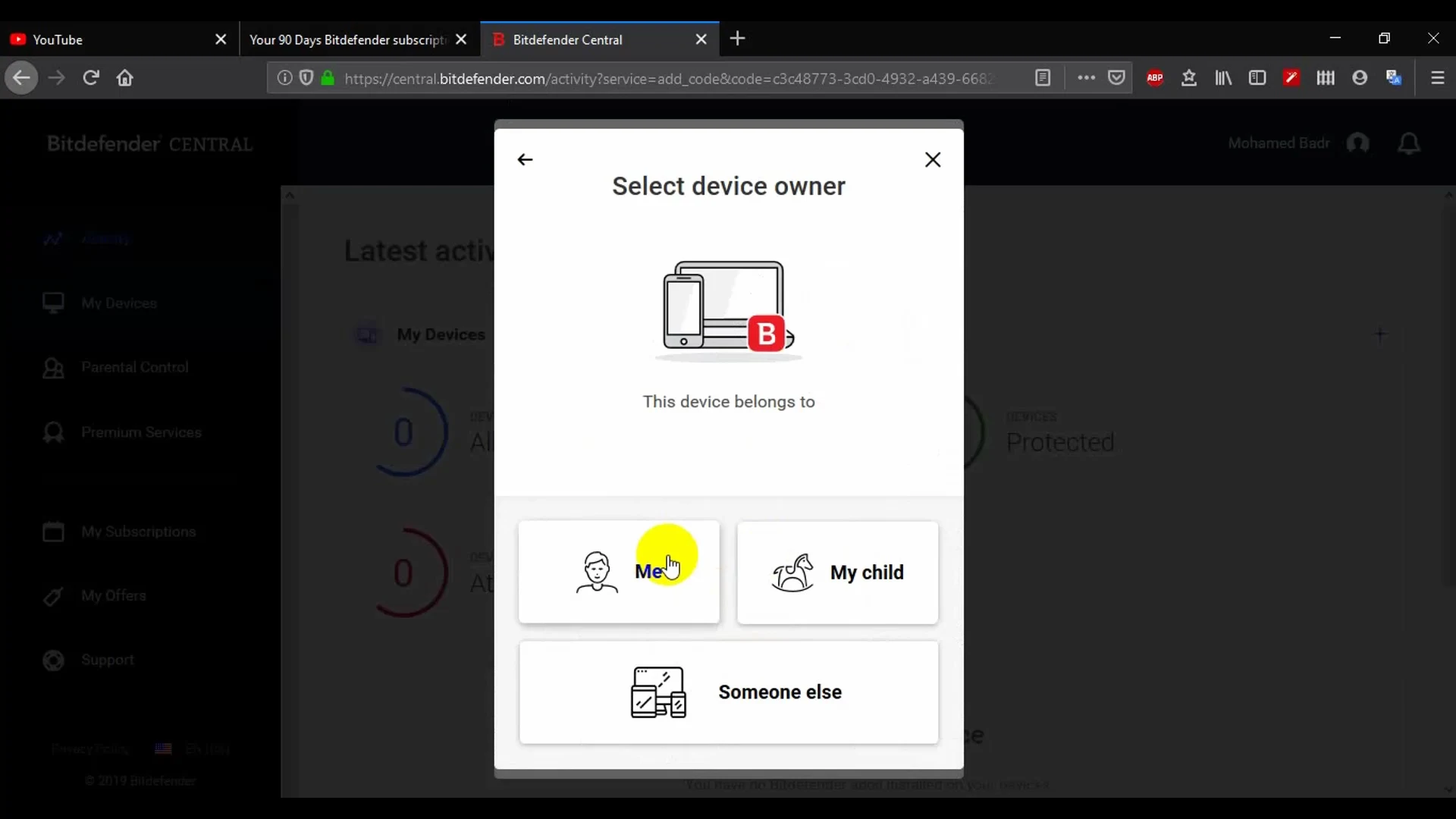Open the barcode-style extension icon
The height and width of the screenshot is (819, 1456).
click(x=1326, y=78)
